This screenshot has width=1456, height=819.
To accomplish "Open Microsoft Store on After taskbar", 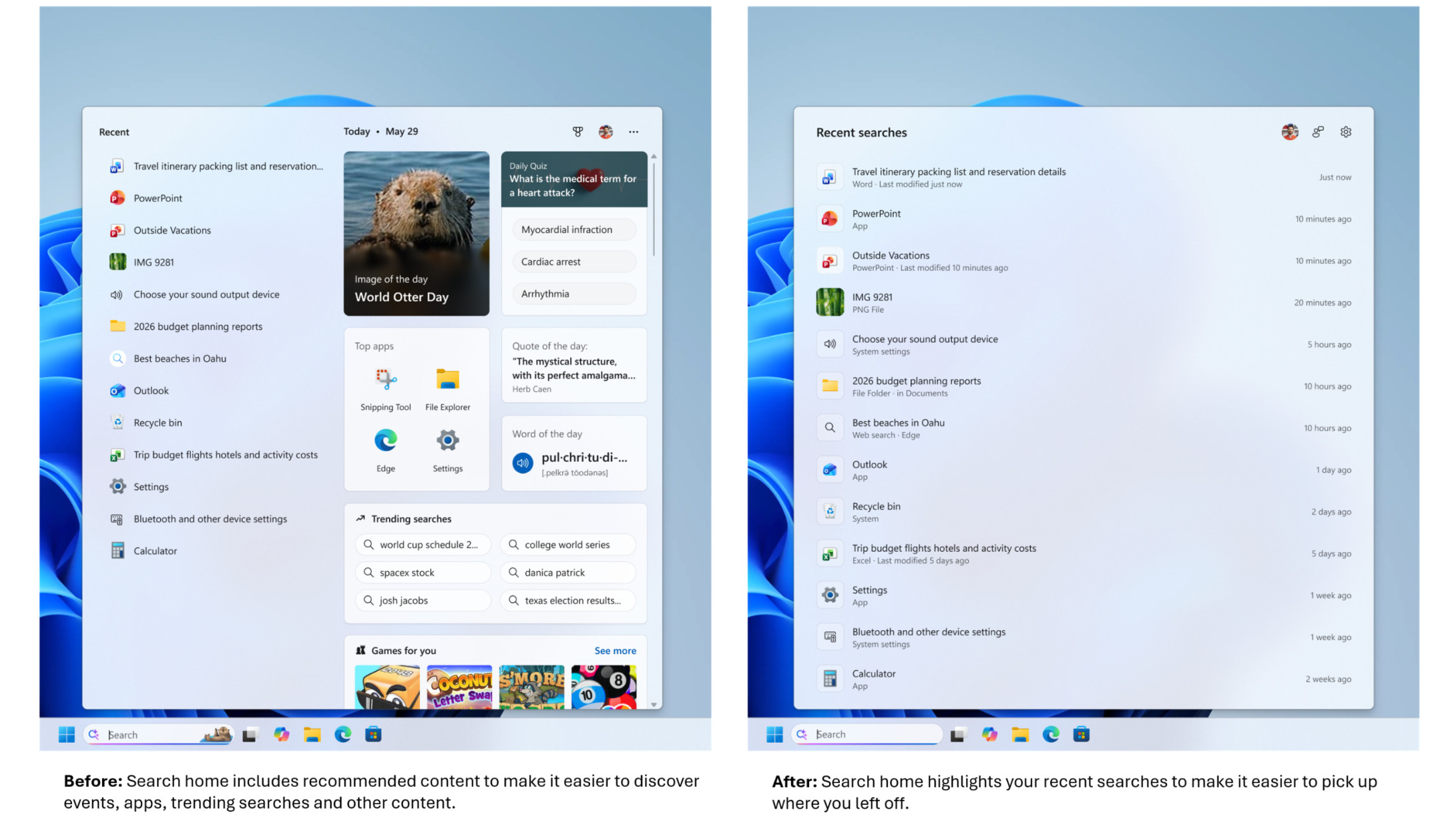I will tap(1081, 734).
